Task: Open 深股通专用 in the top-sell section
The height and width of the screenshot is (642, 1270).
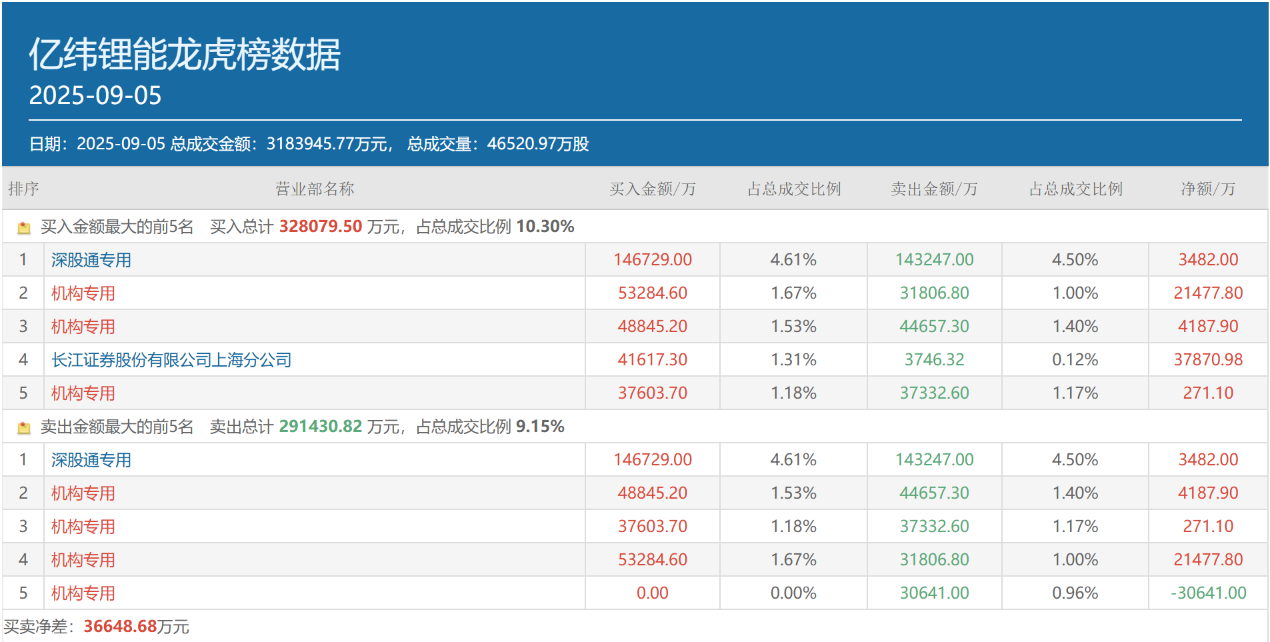Action: pos(91,460)
